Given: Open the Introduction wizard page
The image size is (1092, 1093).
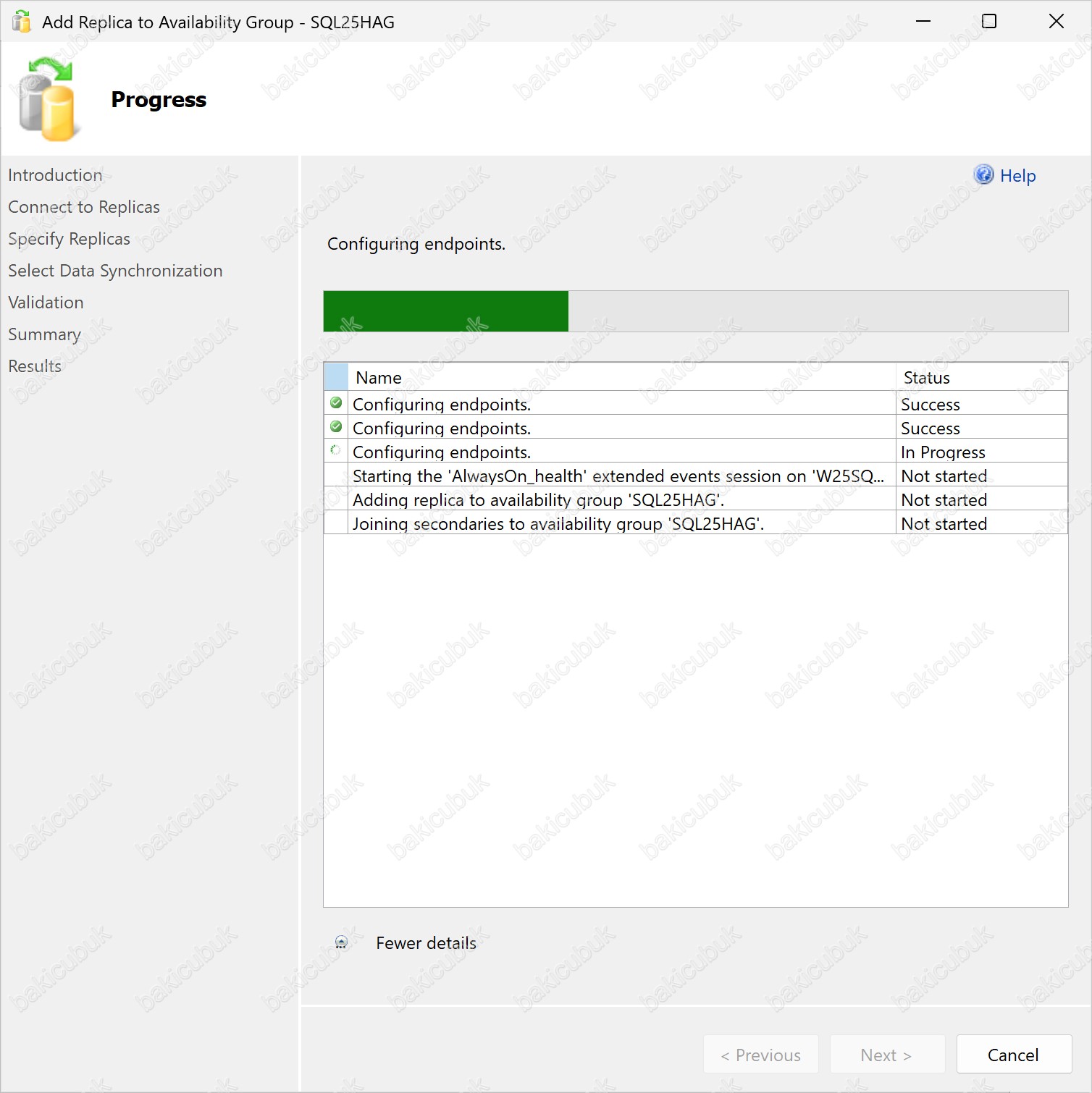Looking at the screenshot, I should coord(55,175).
